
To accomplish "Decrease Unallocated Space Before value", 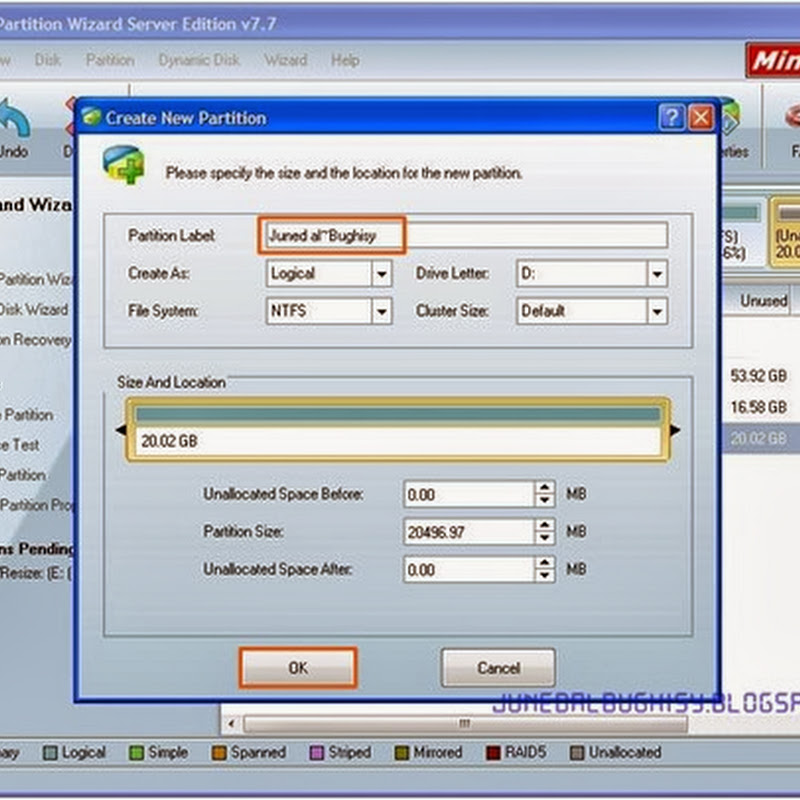I will (544, 501).
